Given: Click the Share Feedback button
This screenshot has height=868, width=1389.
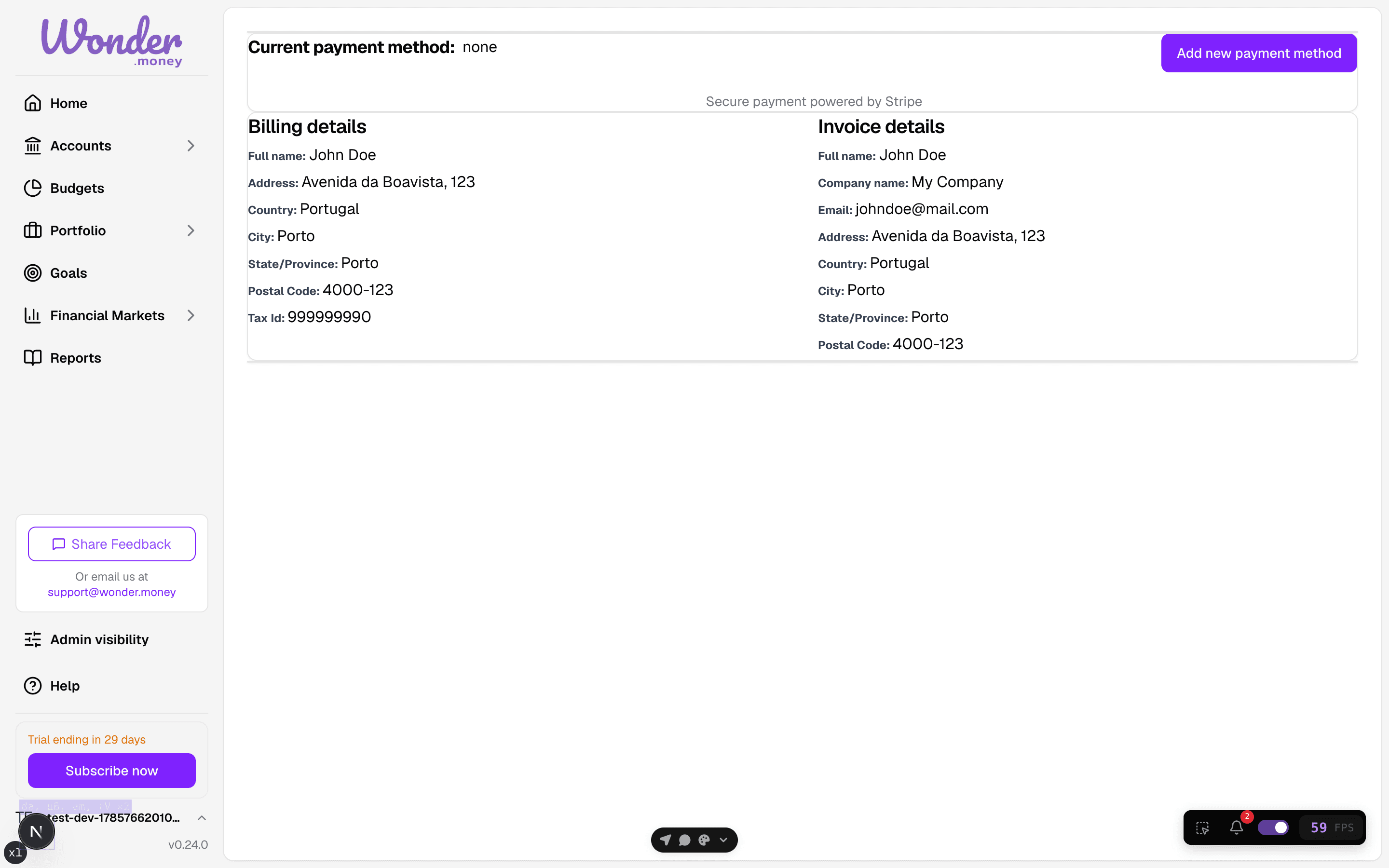Looking at the screenshot, I should point(111,543).
